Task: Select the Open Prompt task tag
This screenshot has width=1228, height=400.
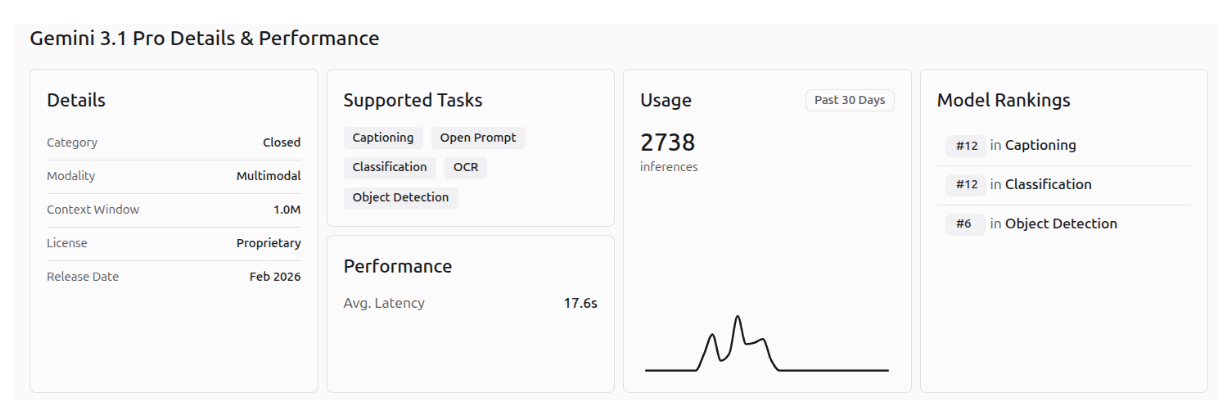Action: pyautogui.click(x=478, y=138)
